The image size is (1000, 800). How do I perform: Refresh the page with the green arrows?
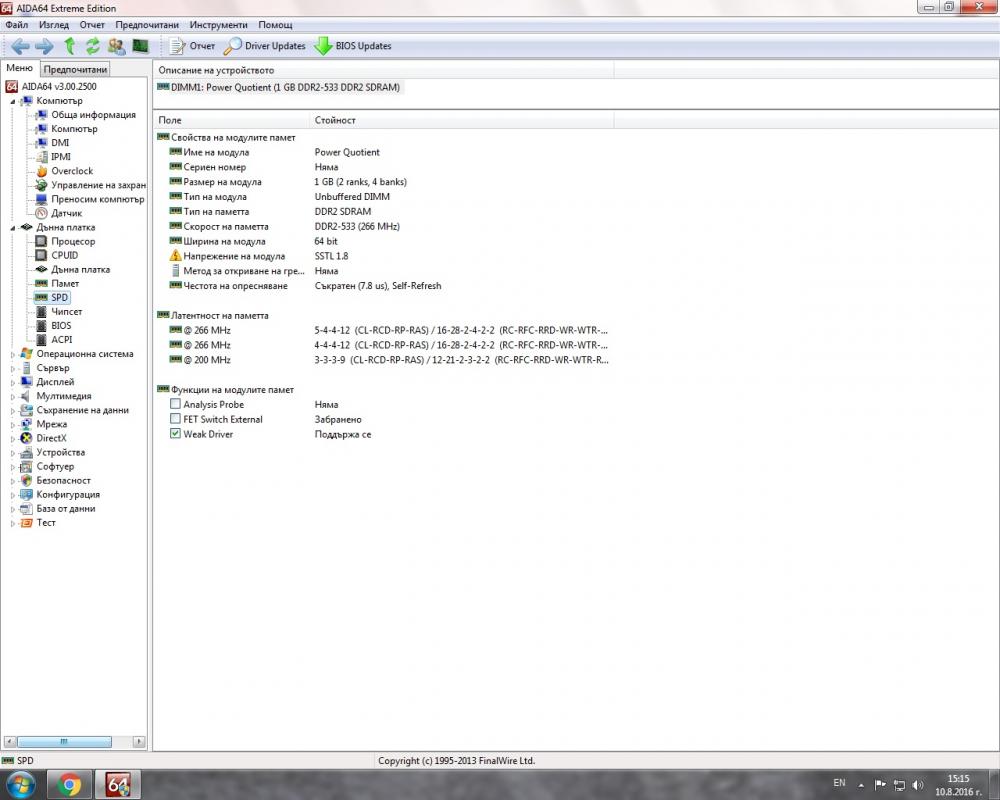pyautogui.click(x=92, y=46)
